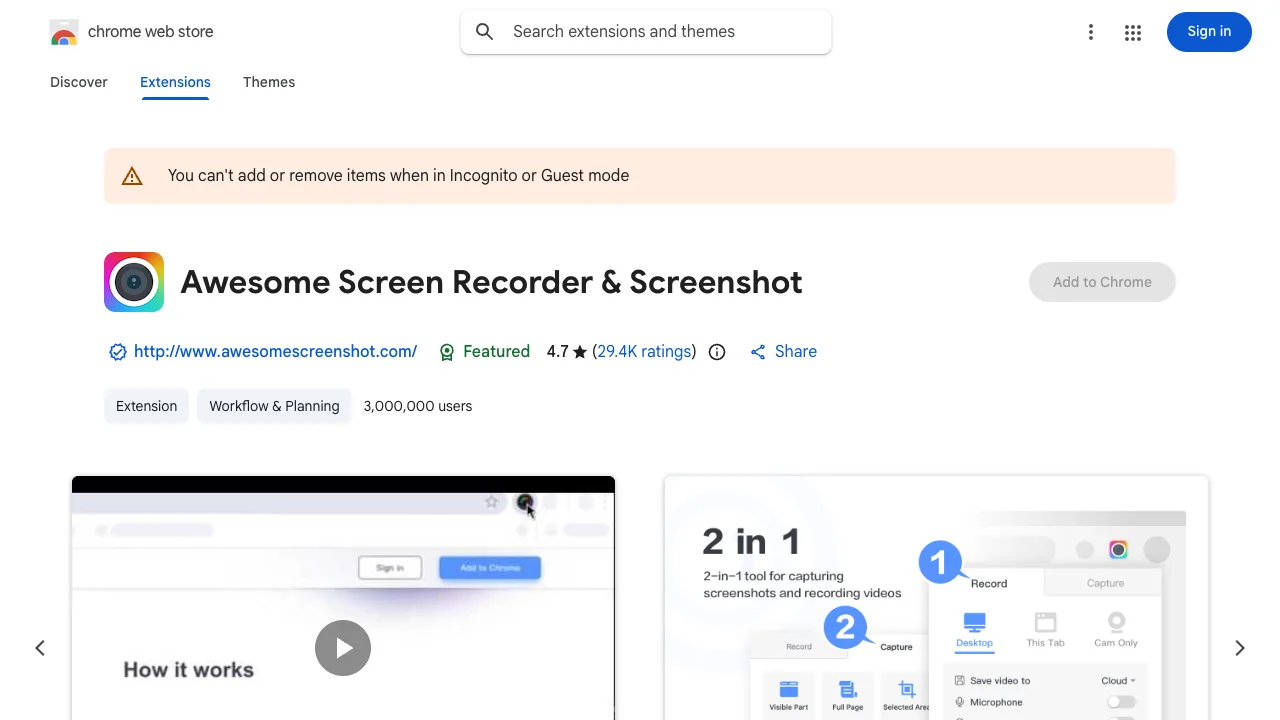The image size is (1280, 720).
Task: Open the awesomescreenshot.com website link
Action: point(276,352)
